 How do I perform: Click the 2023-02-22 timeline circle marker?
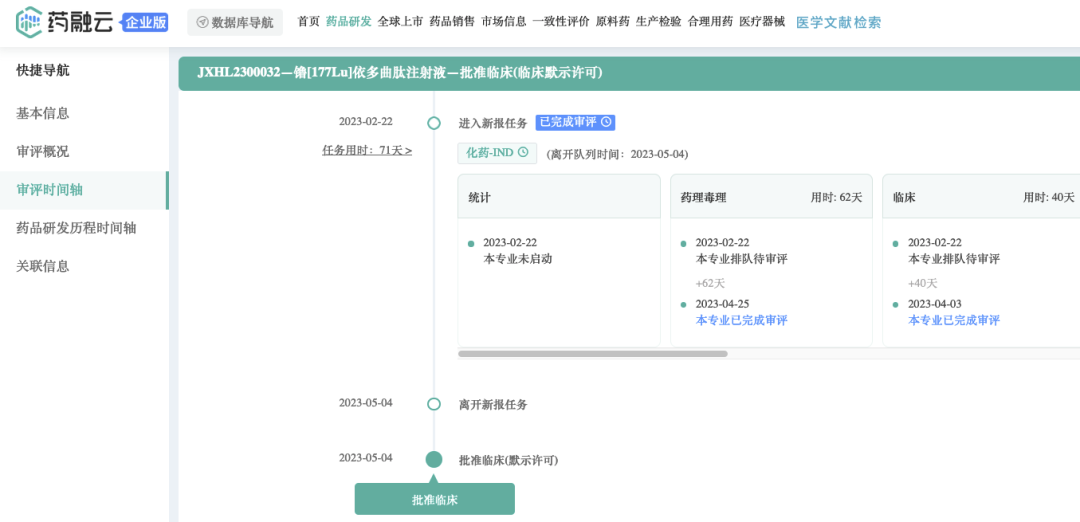coord(434,123)
